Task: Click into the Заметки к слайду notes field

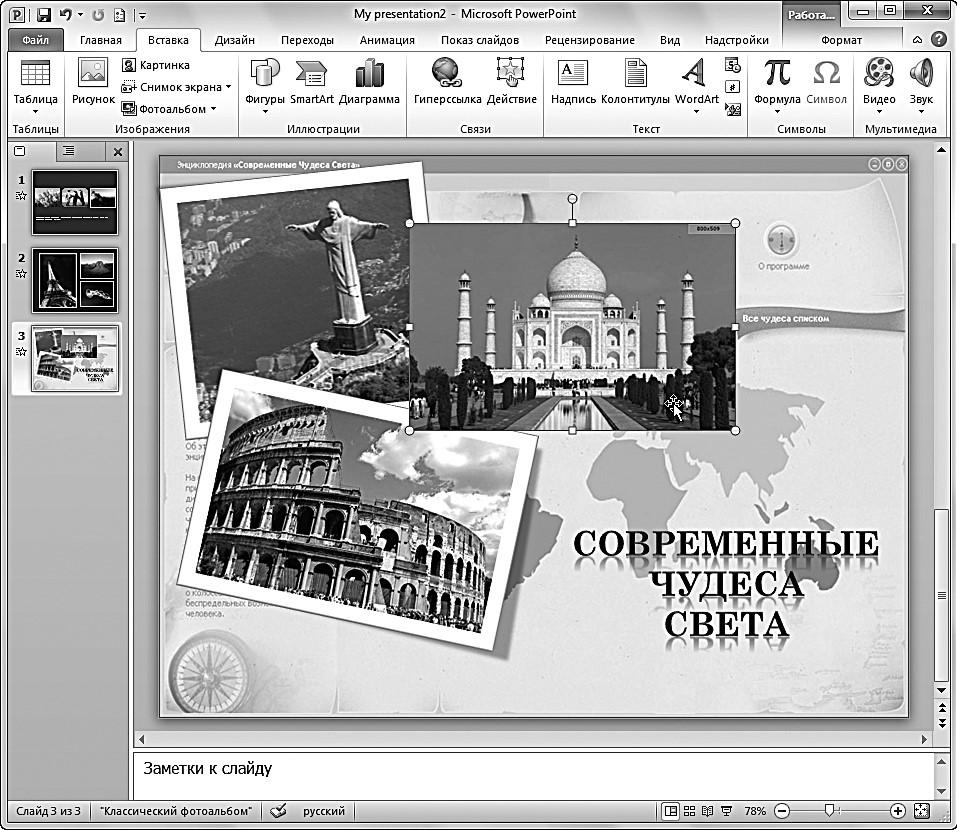Action: [x=533, y=776]
